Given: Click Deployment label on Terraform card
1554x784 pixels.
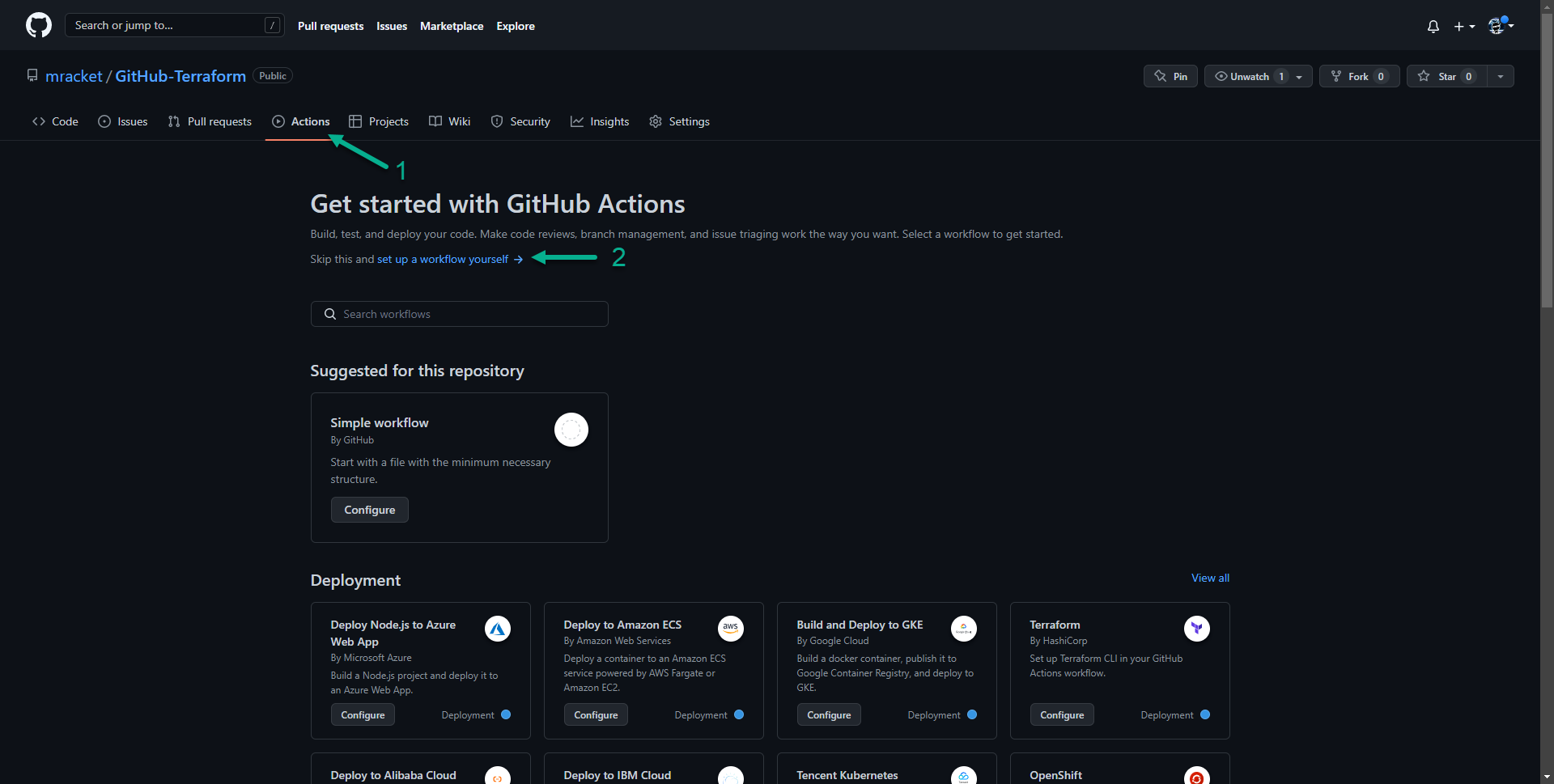Looking at the screenshot, I should point(1166,715).
